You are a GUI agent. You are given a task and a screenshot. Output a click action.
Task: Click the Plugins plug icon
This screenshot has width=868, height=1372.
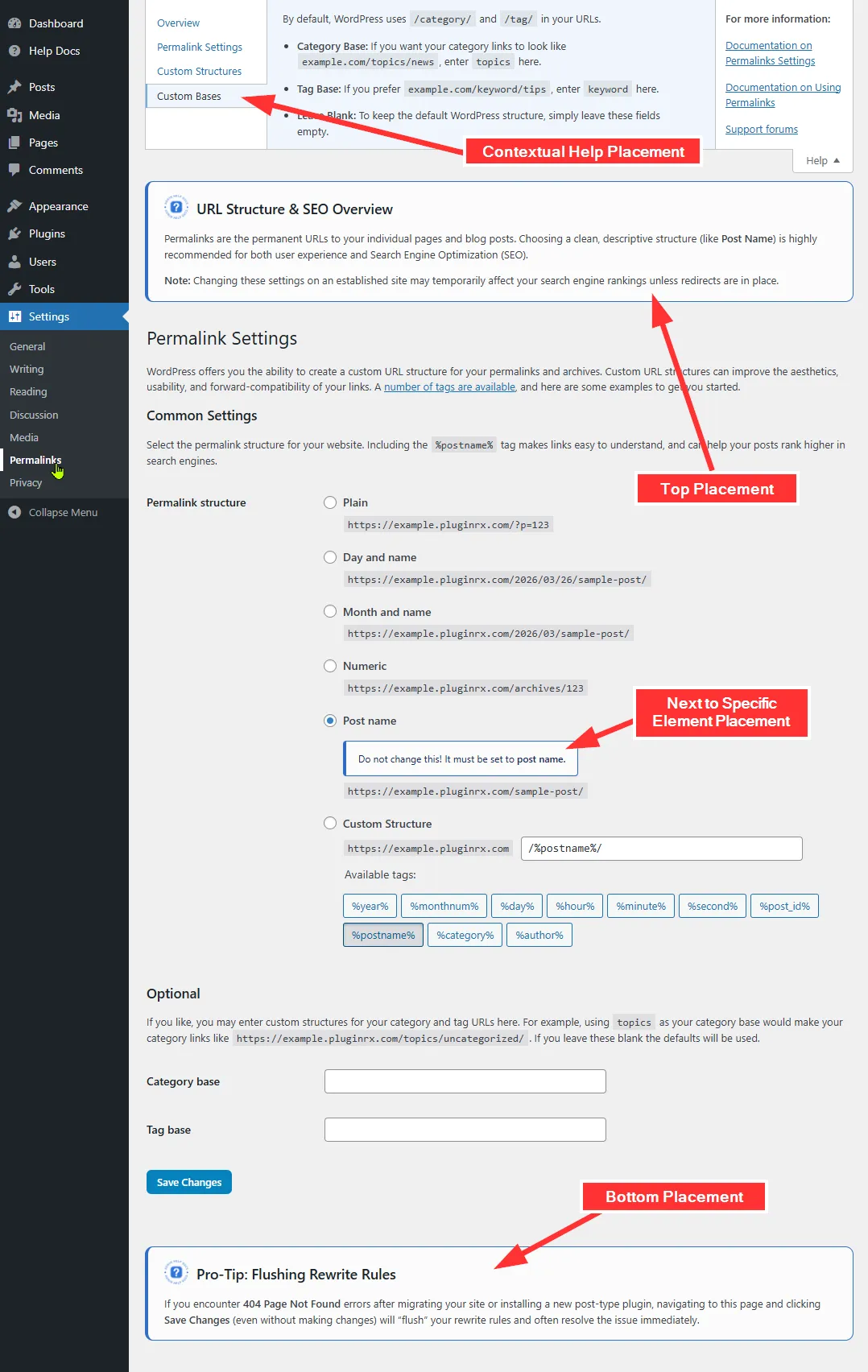(14, 233)
